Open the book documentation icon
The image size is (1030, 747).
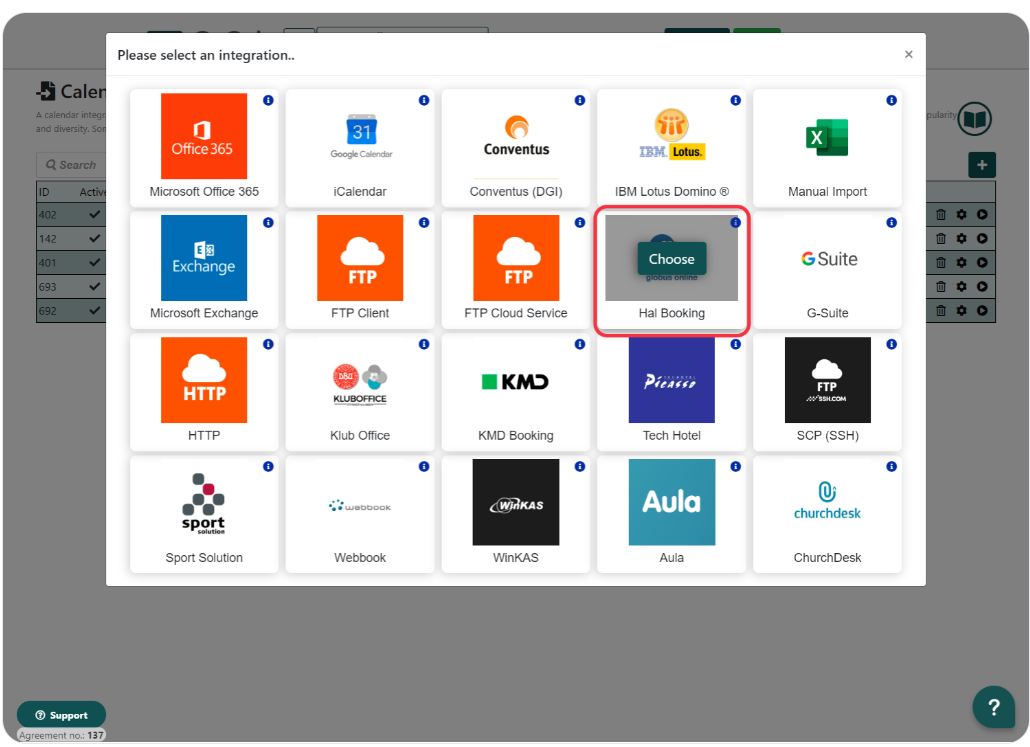pos(974,119)
